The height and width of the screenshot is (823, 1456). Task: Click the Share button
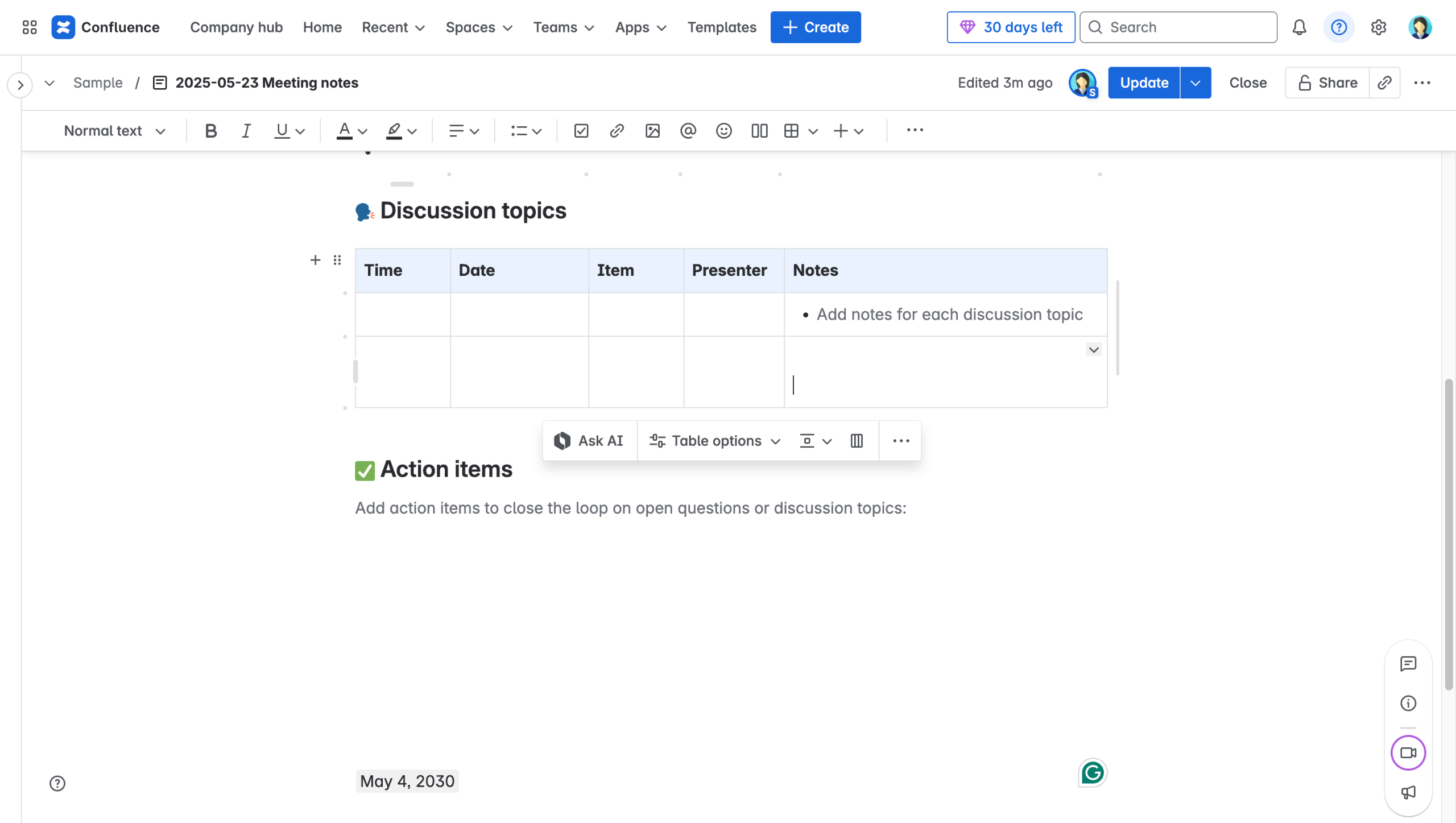point(1327,83)
